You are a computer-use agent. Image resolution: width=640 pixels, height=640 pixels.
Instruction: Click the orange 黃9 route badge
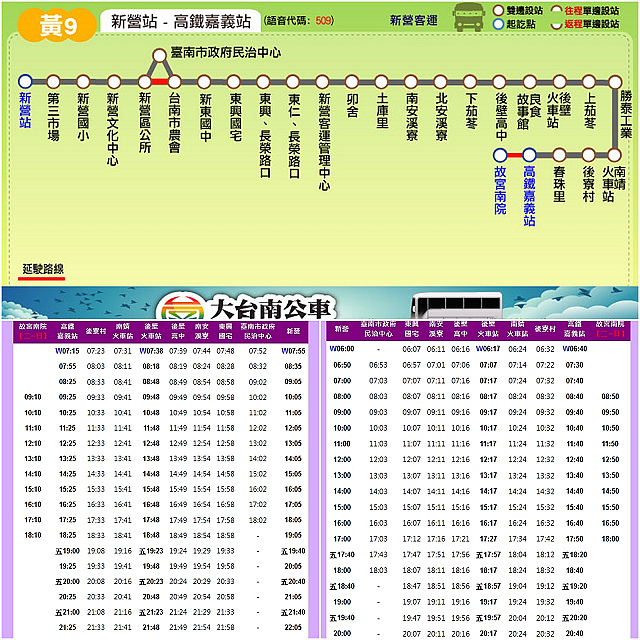[58, 25]
